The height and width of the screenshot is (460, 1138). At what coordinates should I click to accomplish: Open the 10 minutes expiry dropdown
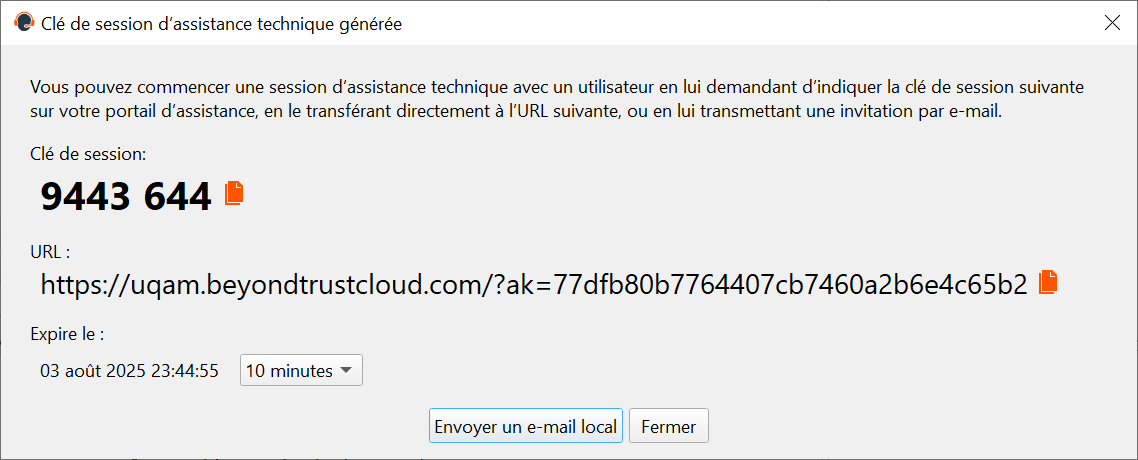[x=300, y=371]
